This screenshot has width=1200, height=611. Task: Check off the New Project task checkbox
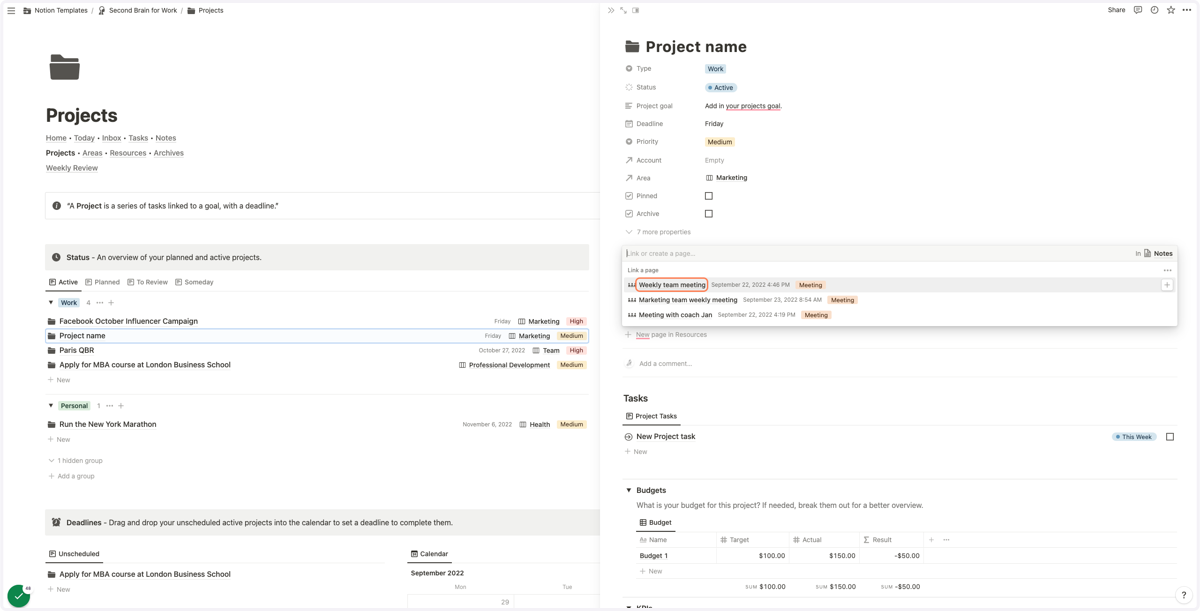(1170, 437)
